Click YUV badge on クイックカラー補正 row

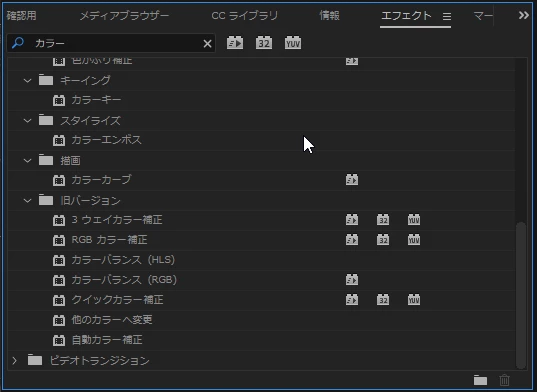(x=414, y=300)
